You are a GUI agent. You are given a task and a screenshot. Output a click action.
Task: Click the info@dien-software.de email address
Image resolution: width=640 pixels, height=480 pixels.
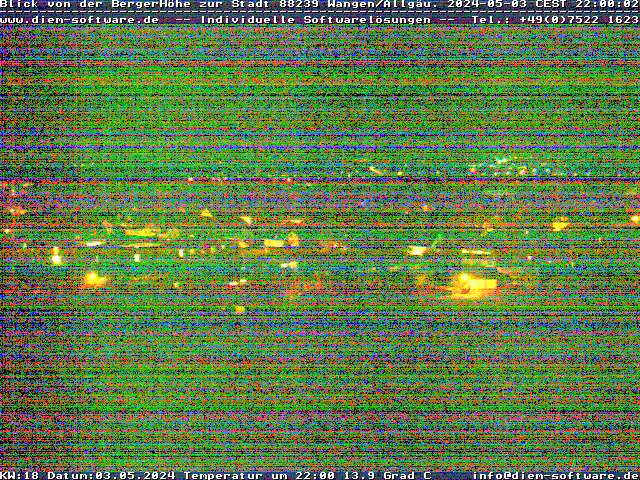pos(555,475)
